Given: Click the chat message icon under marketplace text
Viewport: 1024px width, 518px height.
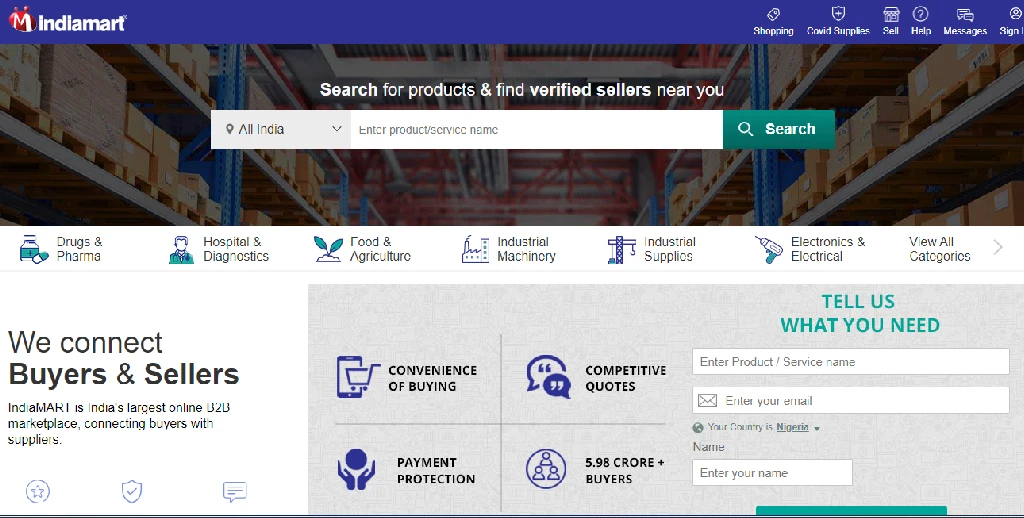Looking at the screenshot, I should click(x=234, y=491).
